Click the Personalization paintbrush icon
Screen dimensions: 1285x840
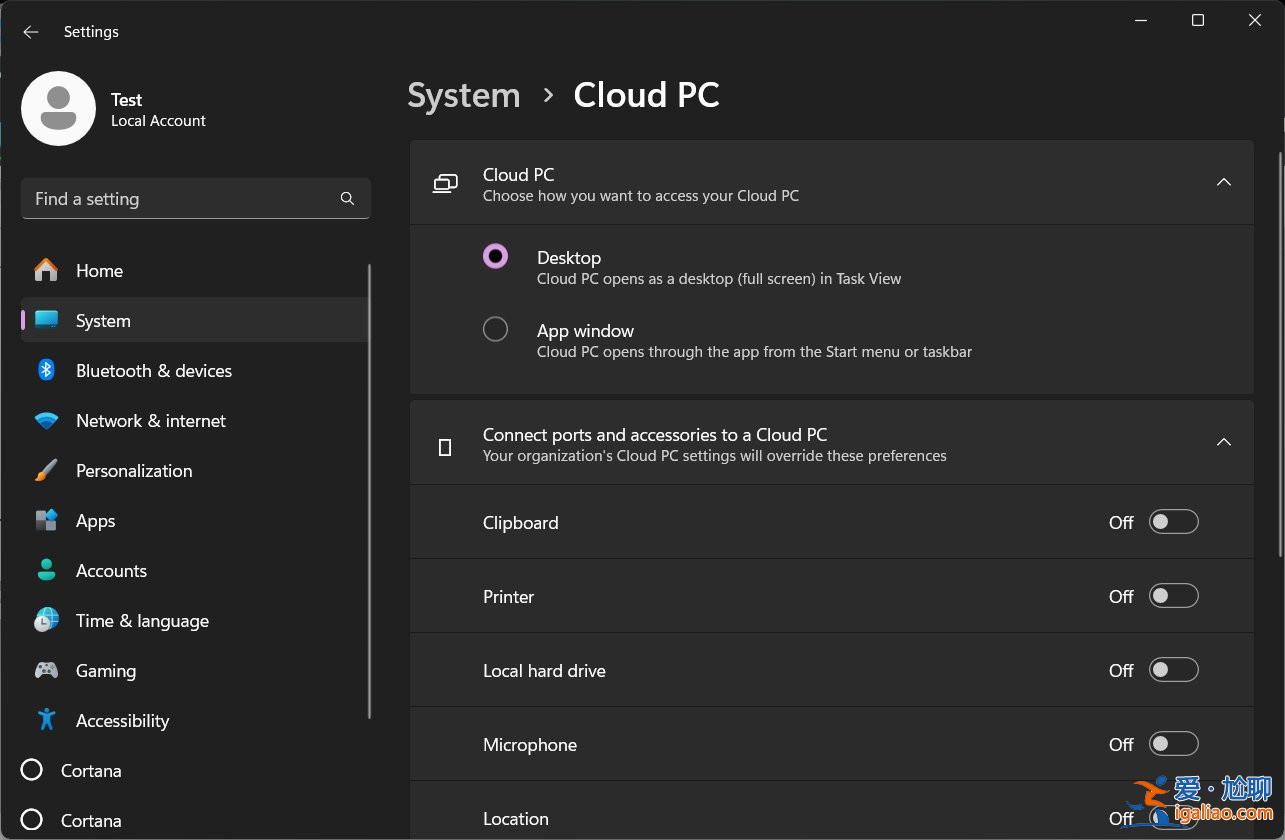tap(46, 470)
